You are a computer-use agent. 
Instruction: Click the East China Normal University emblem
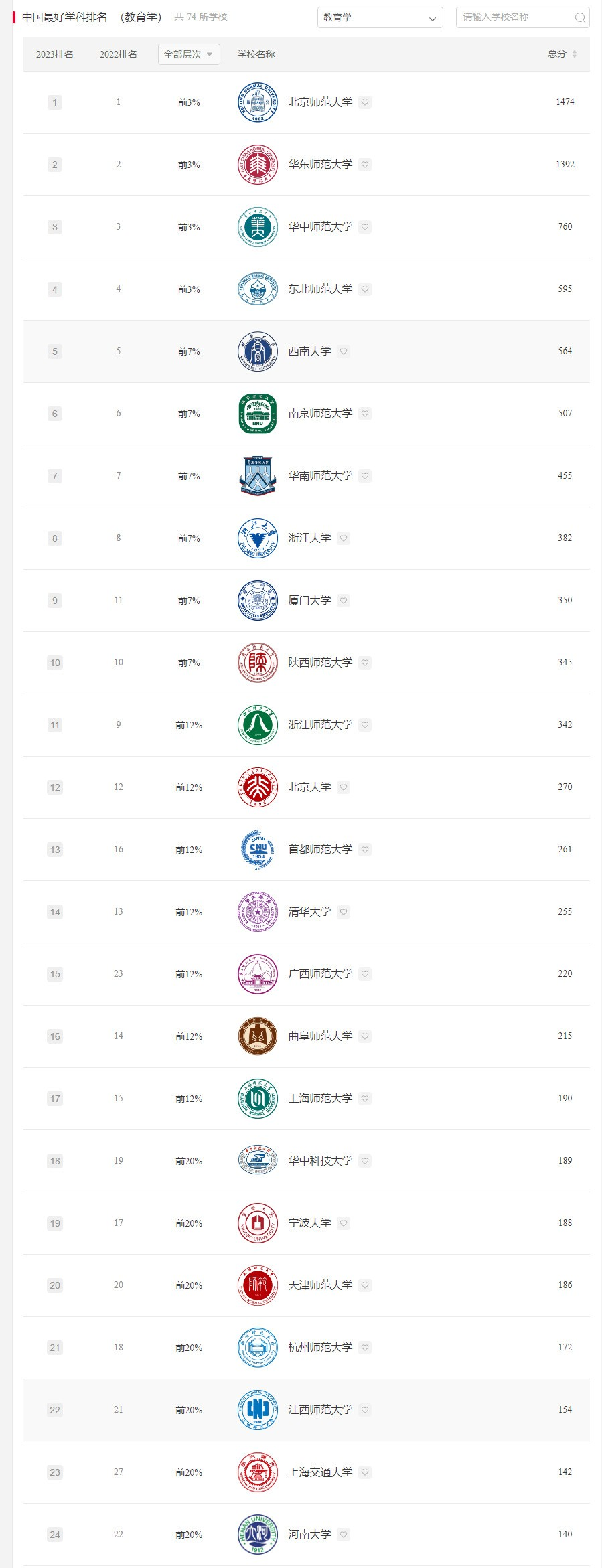tap(258, 165)
